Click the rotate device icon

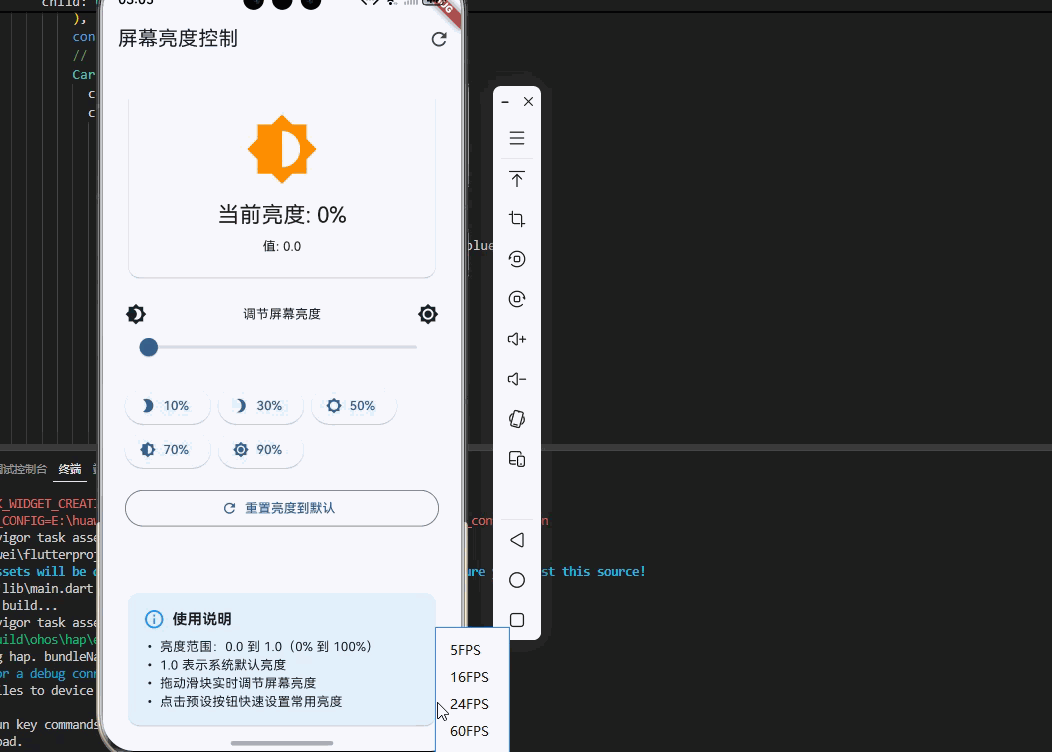pos(517,419)
